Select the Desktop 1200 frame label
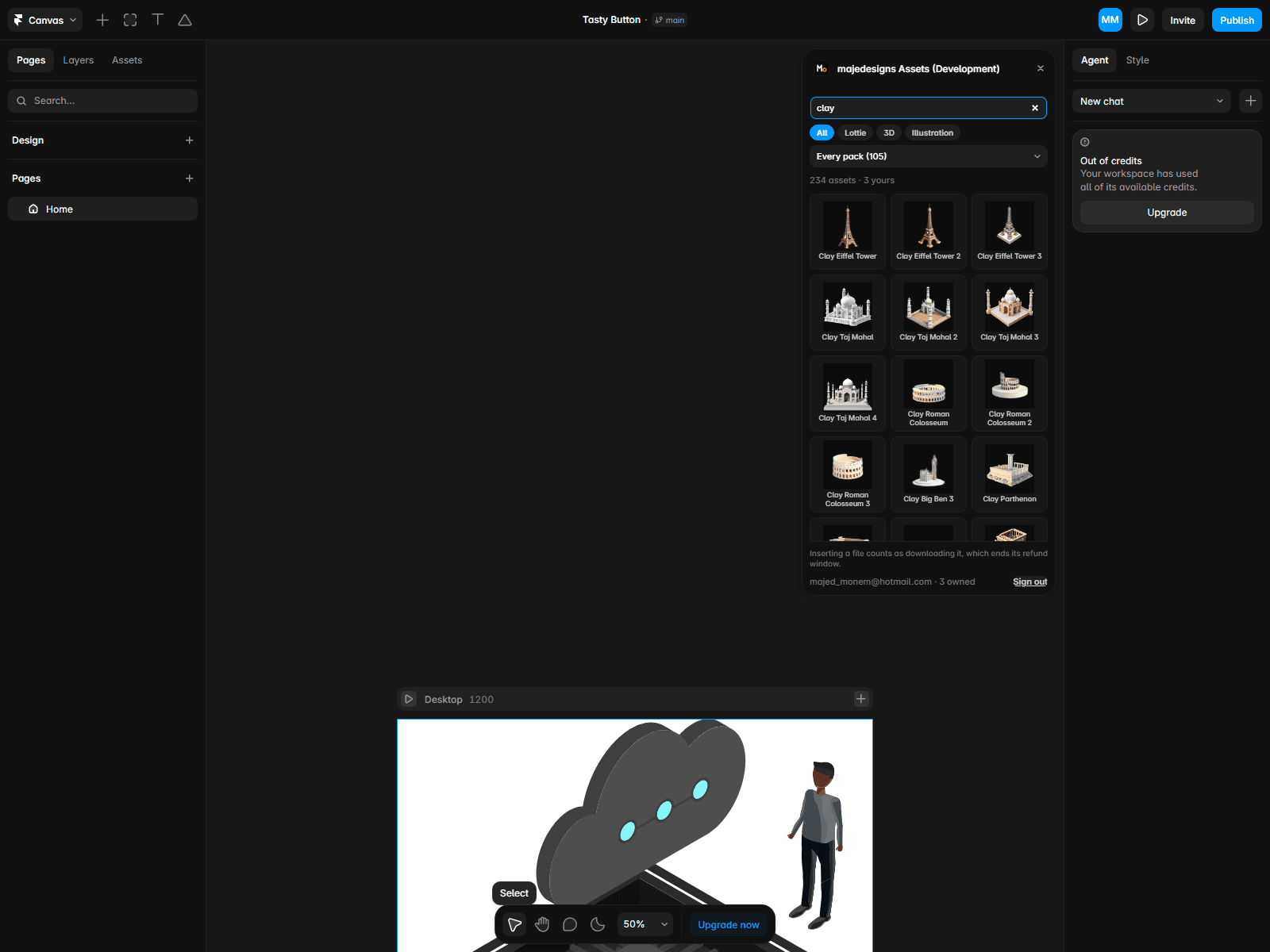Screen dimensions: 1270x952 tap(459, 699)
